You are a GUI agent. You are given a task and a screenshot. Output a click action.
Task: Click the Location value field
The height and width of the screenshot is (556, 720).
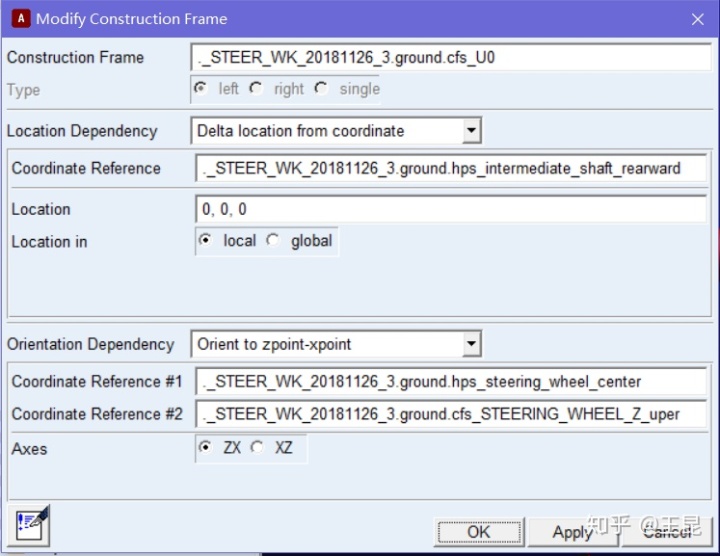(450, 210)
